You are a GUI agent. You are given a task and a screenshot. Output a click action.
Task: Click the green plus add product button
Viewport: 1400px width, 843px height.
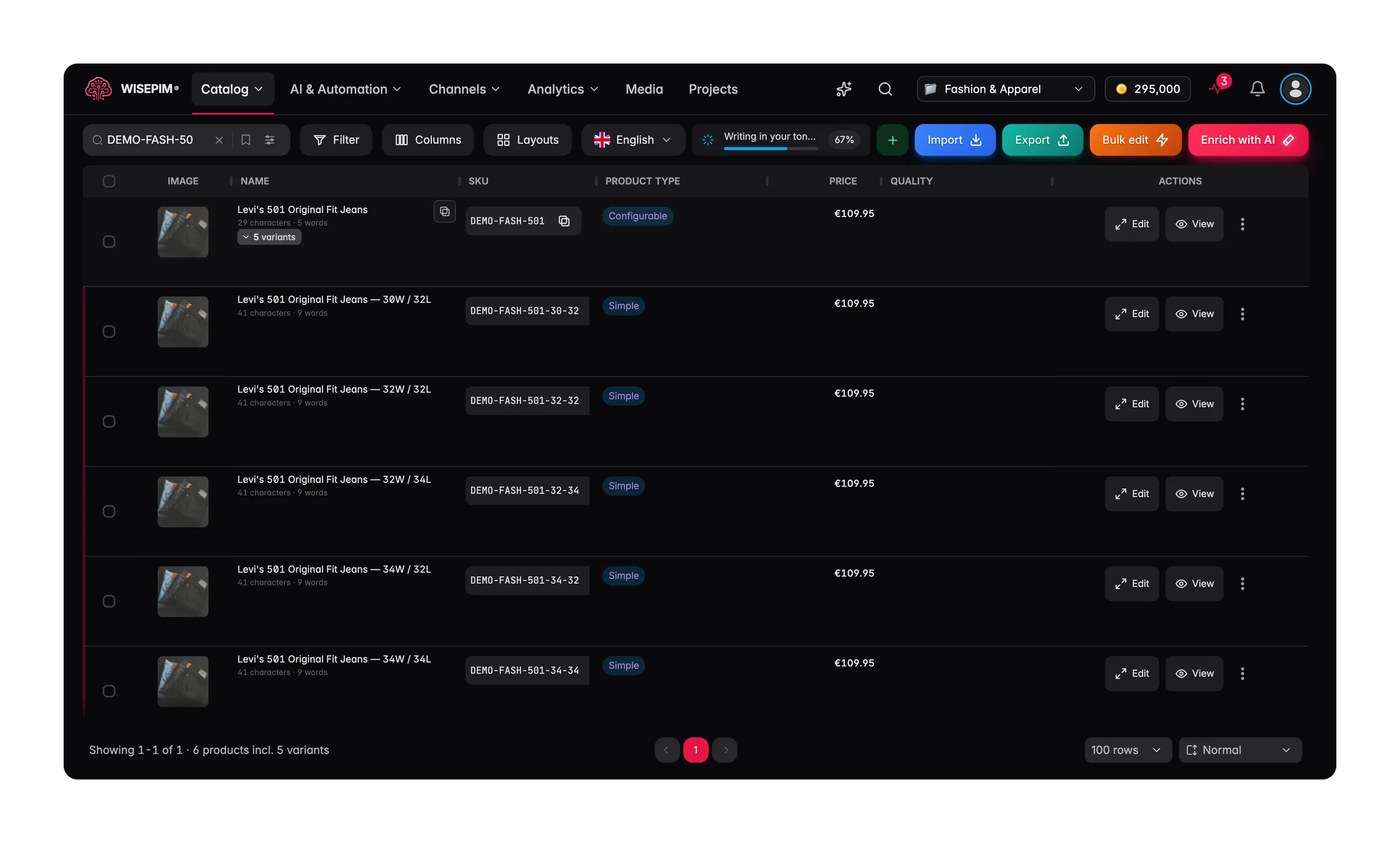point(892,140)
